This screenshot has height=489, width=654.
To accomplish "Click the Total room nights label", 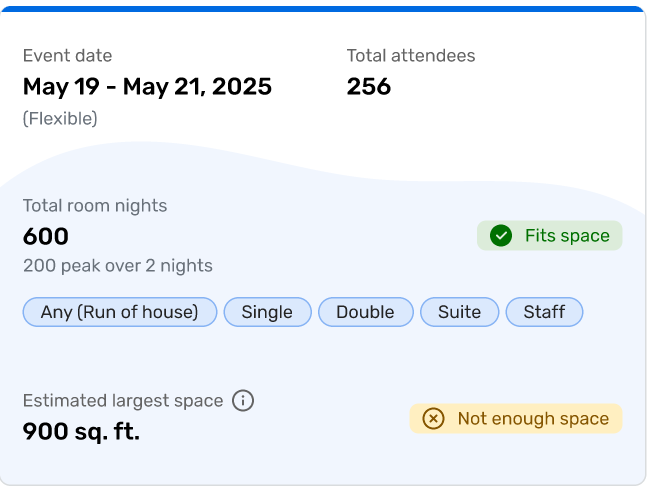I will [95, 206].
